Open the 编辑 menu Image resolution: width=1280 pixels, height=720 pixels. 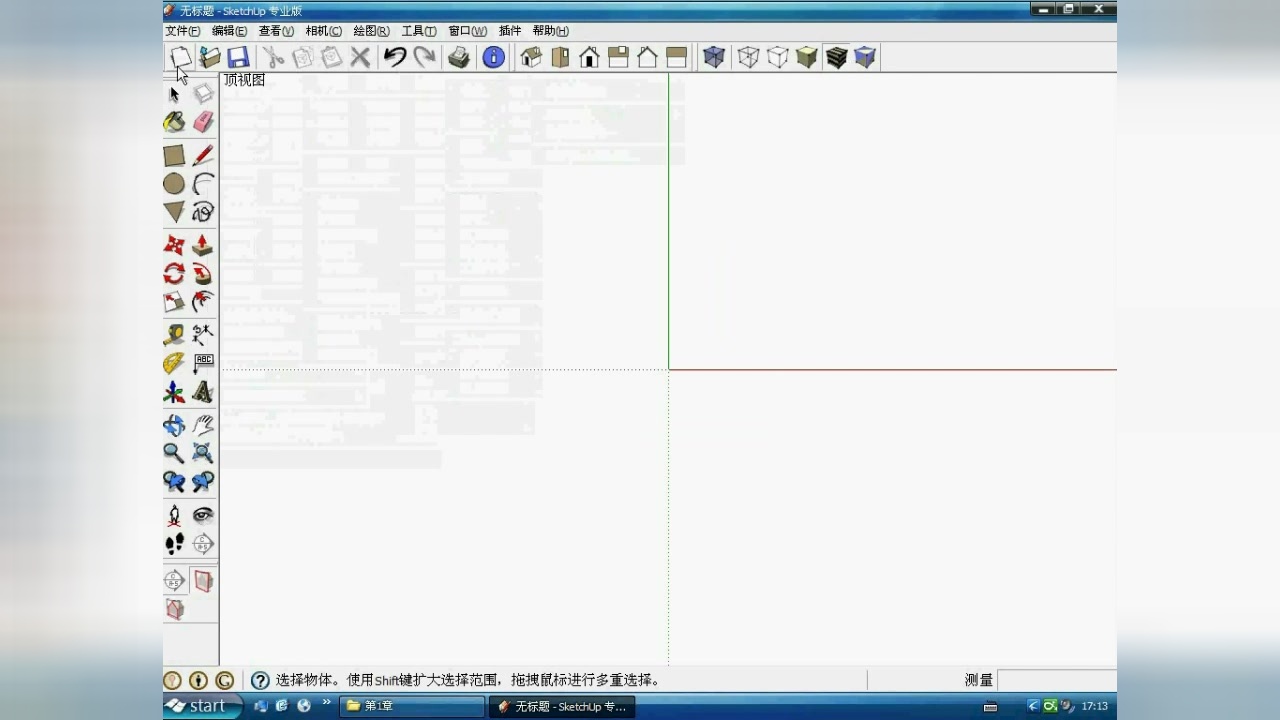click(x=229, y=31)
